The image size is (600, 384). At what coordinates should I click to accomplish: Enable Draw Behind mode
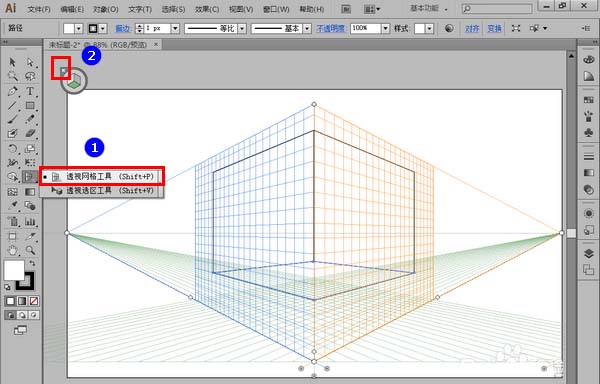pyautogui.click(x=22, y=315)
